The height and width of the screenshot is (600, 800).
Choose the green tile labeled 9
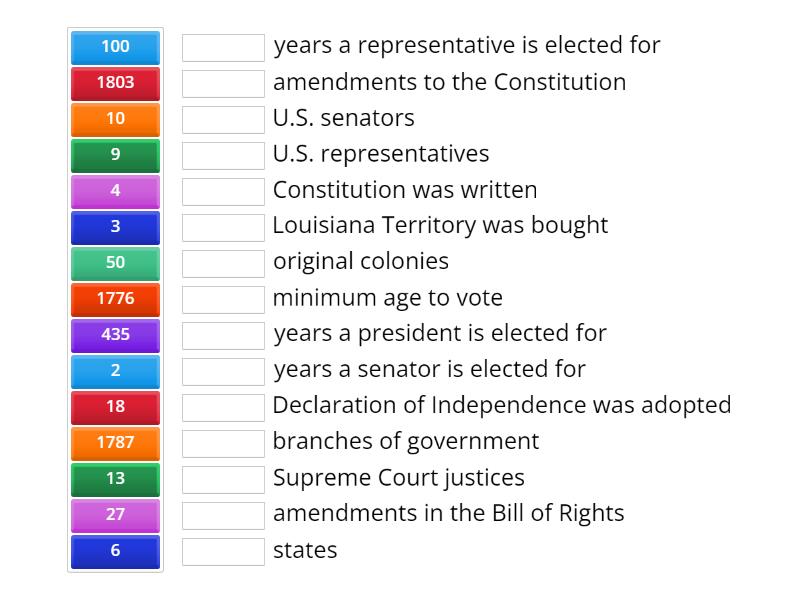[x=115, y=155]
